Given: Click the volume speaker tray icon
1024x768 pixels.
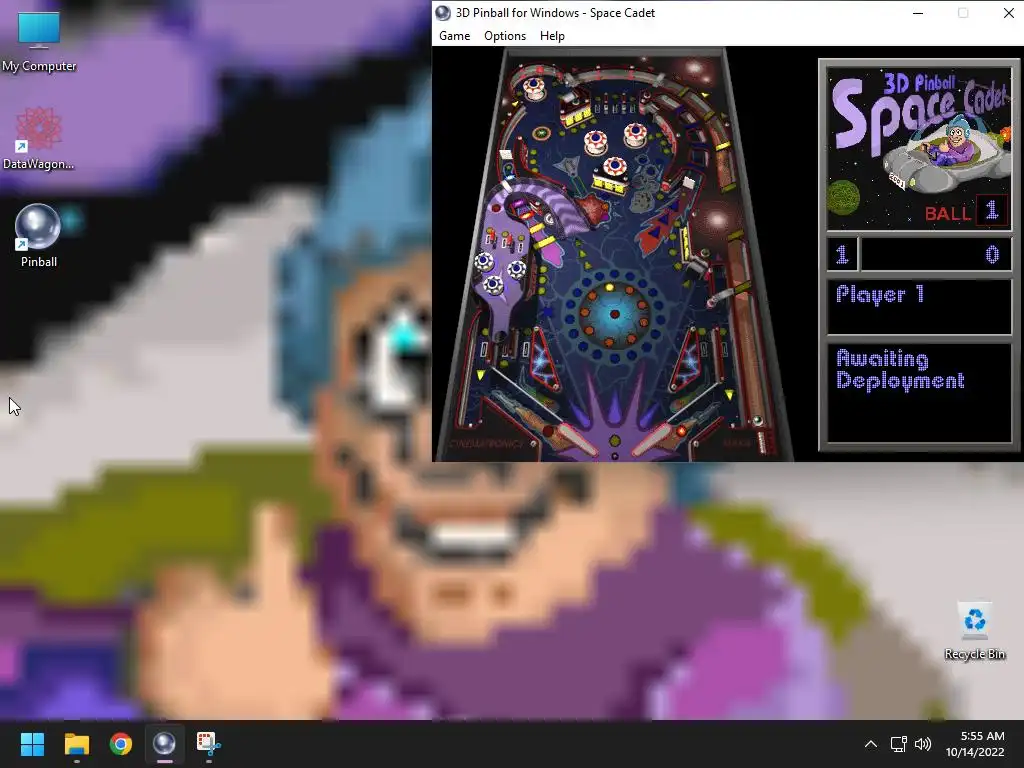Looking at the screenshot, I should click(x=923, y=744).
